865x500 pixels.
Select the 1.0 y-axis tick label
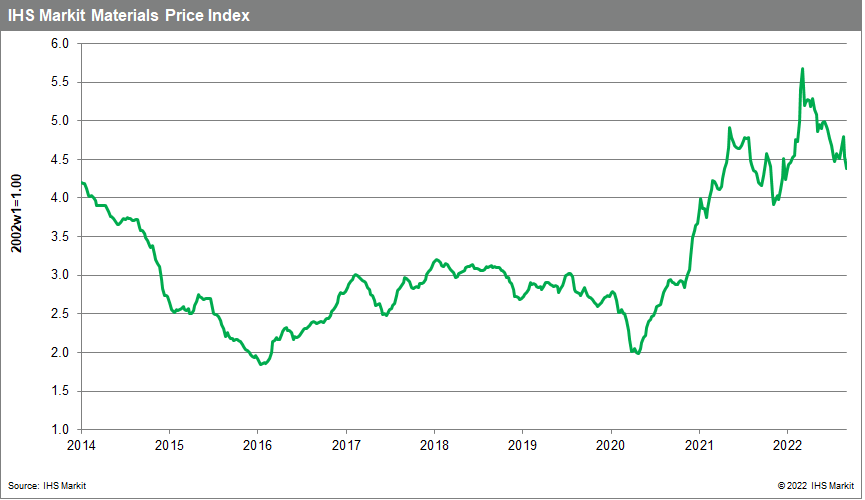(x=59, y=430)
